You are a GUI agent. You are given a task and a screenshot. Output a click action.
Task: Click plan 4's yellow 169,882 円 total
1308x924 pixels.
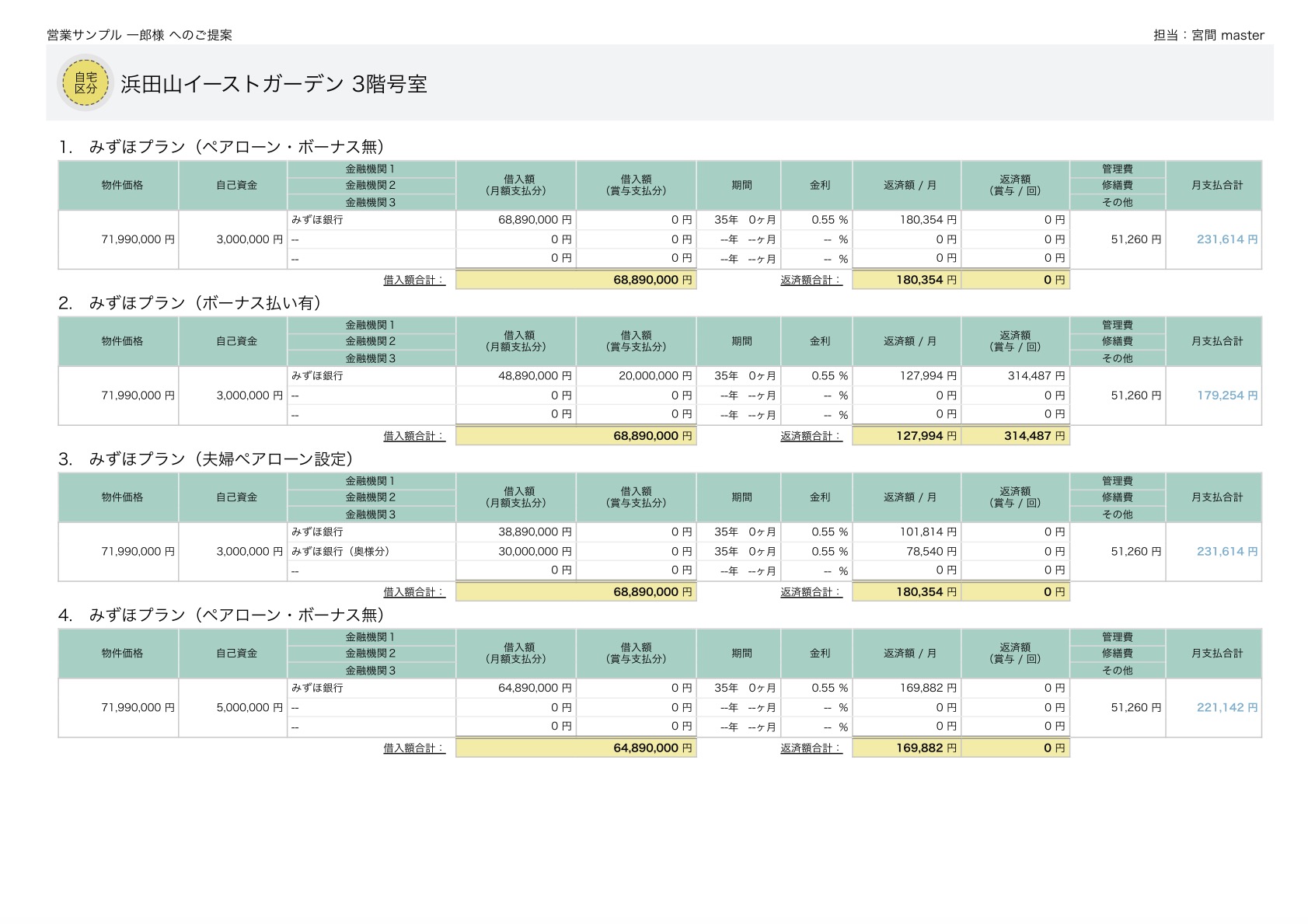coord(907,748)
